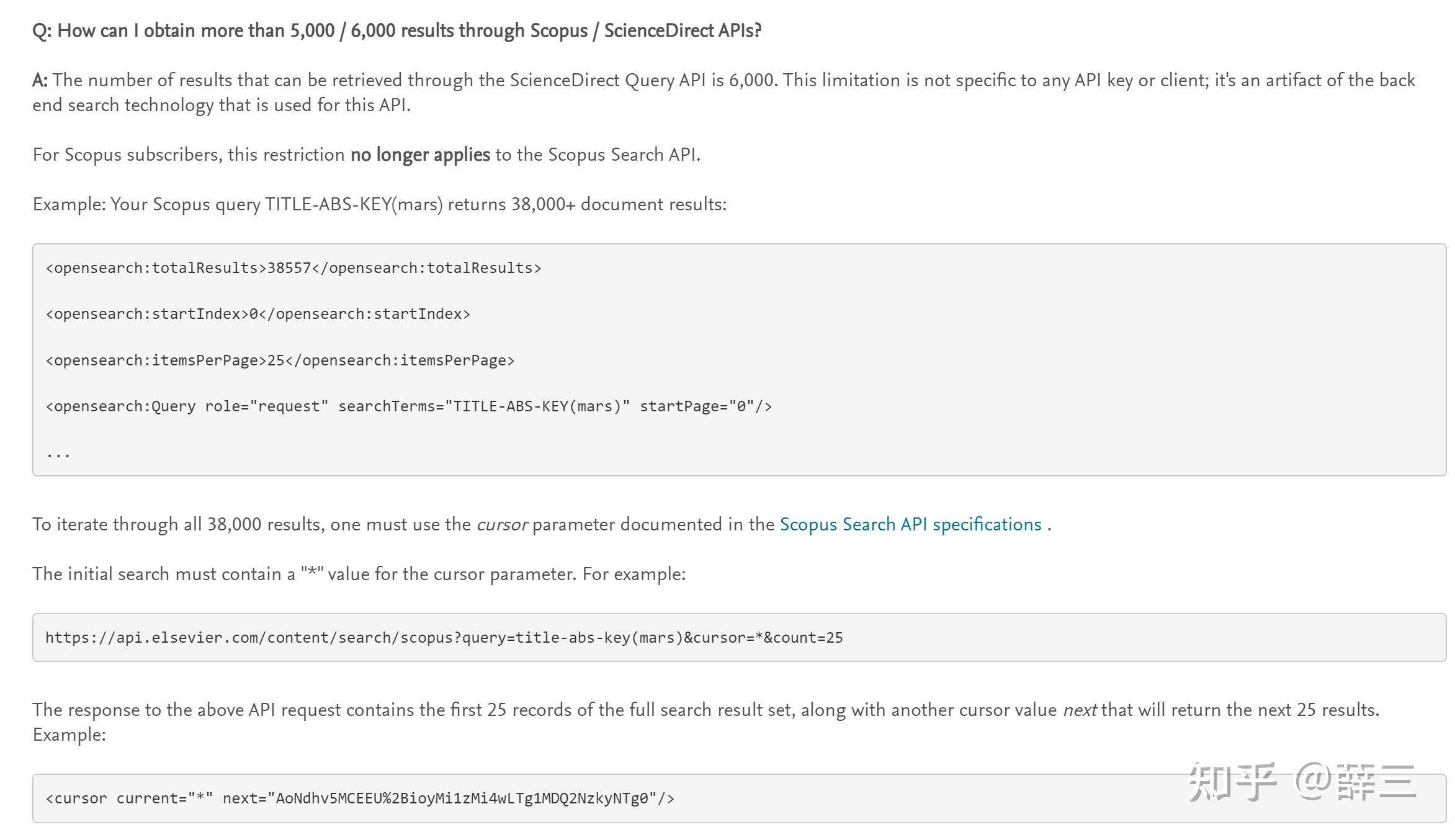
Task: Click "ScienceDirect Query API" in the answer text
Action: (x=607, y=81)
